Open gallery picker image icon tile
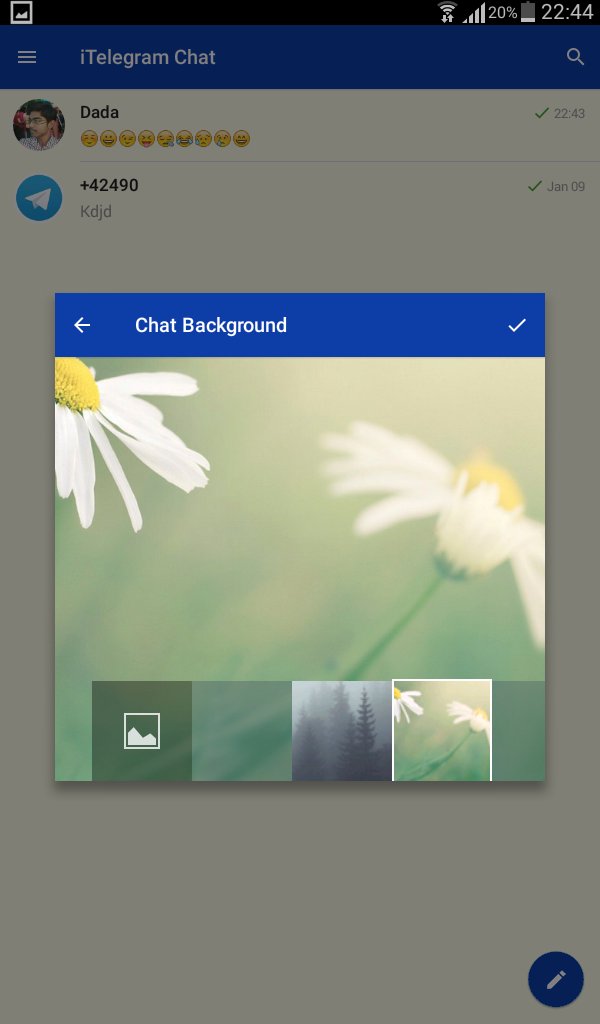Screen dimensions: 600x1024 pos(142,731)
